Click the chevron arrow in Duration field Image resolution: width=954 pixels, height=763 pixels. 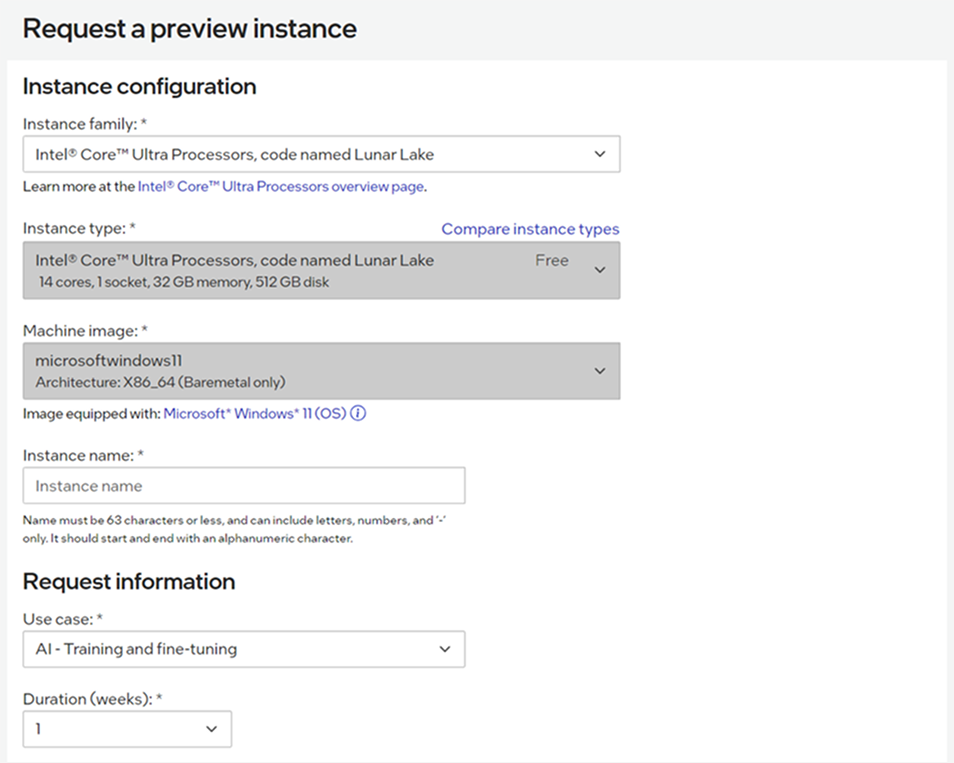(x=212, y=729)
